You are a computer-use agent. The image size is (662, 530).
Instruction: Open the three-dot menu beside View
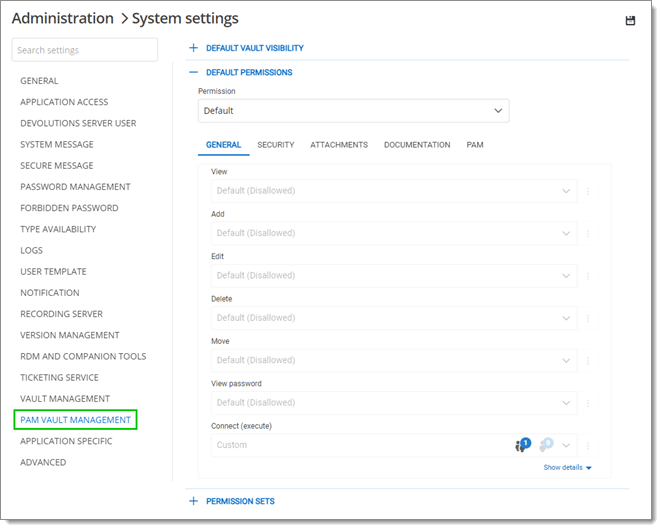(x=588, y=191)
